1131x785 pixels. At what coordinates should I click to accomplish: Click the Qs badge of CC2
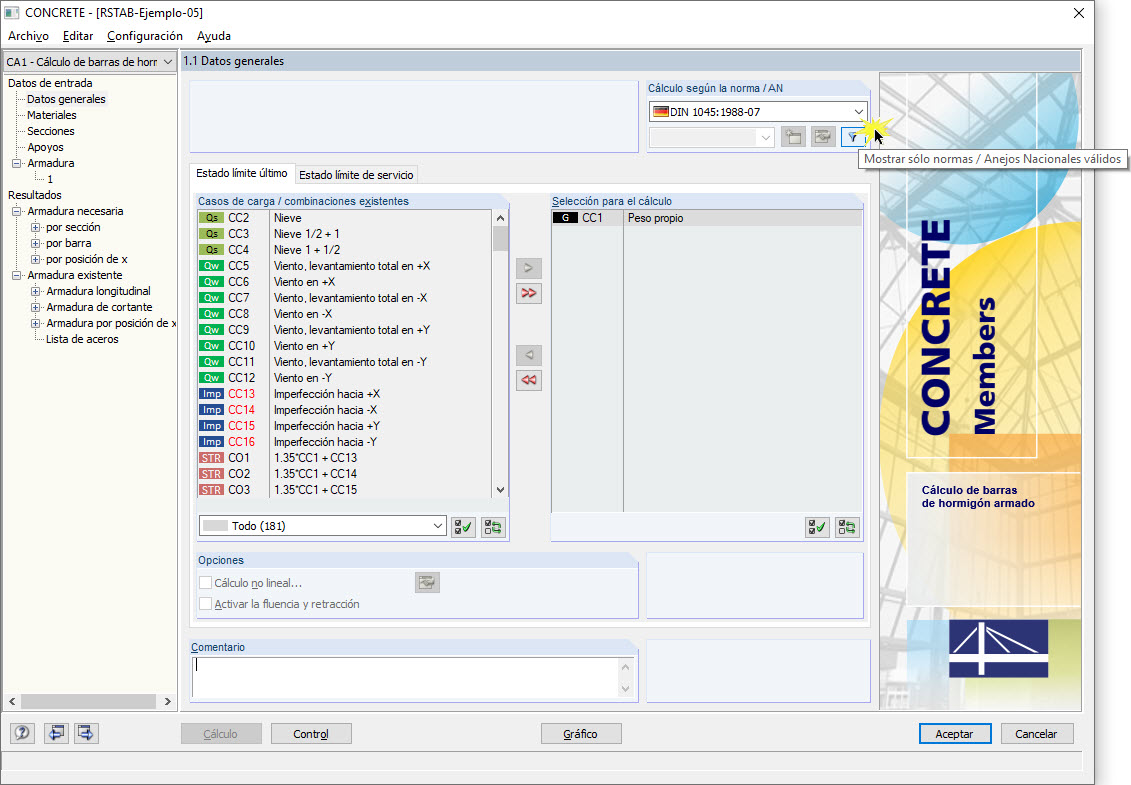[211, 218]
